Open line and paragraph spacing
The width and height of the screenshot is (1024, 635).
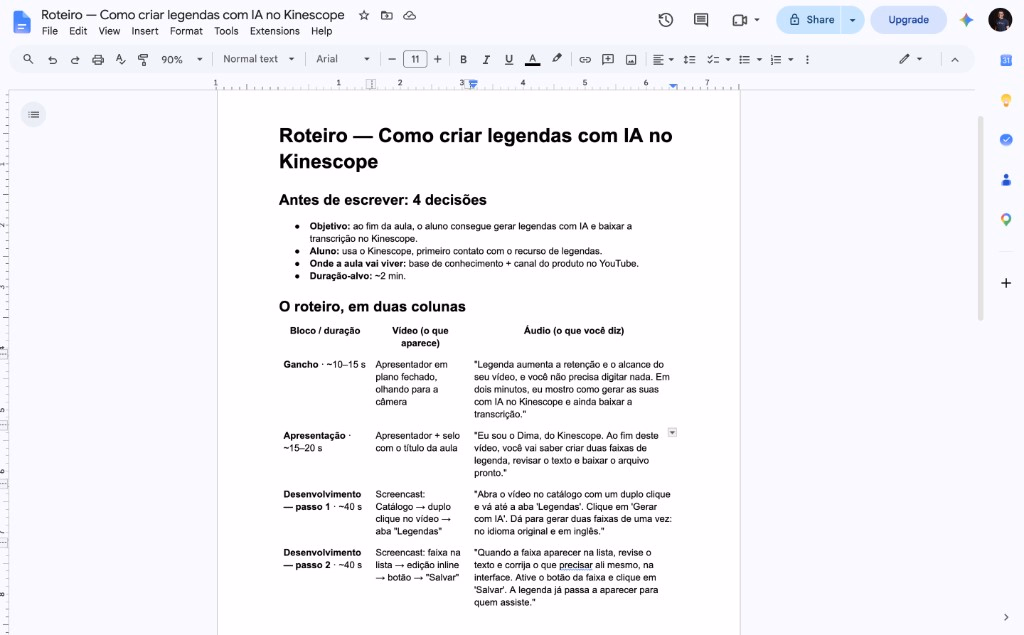coord(689,59)
